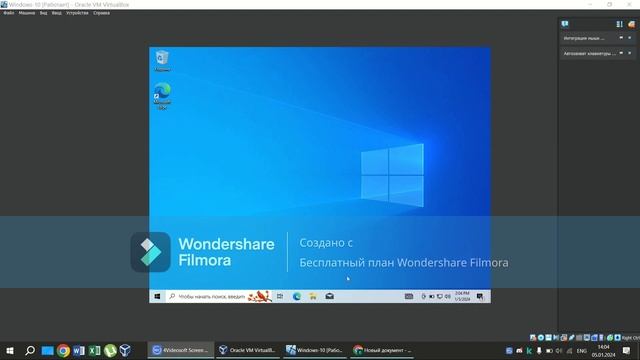640x360 pixels.
Task: Click the green K icon in host tray
Action: pyautogui.click(x=529, y=351)
